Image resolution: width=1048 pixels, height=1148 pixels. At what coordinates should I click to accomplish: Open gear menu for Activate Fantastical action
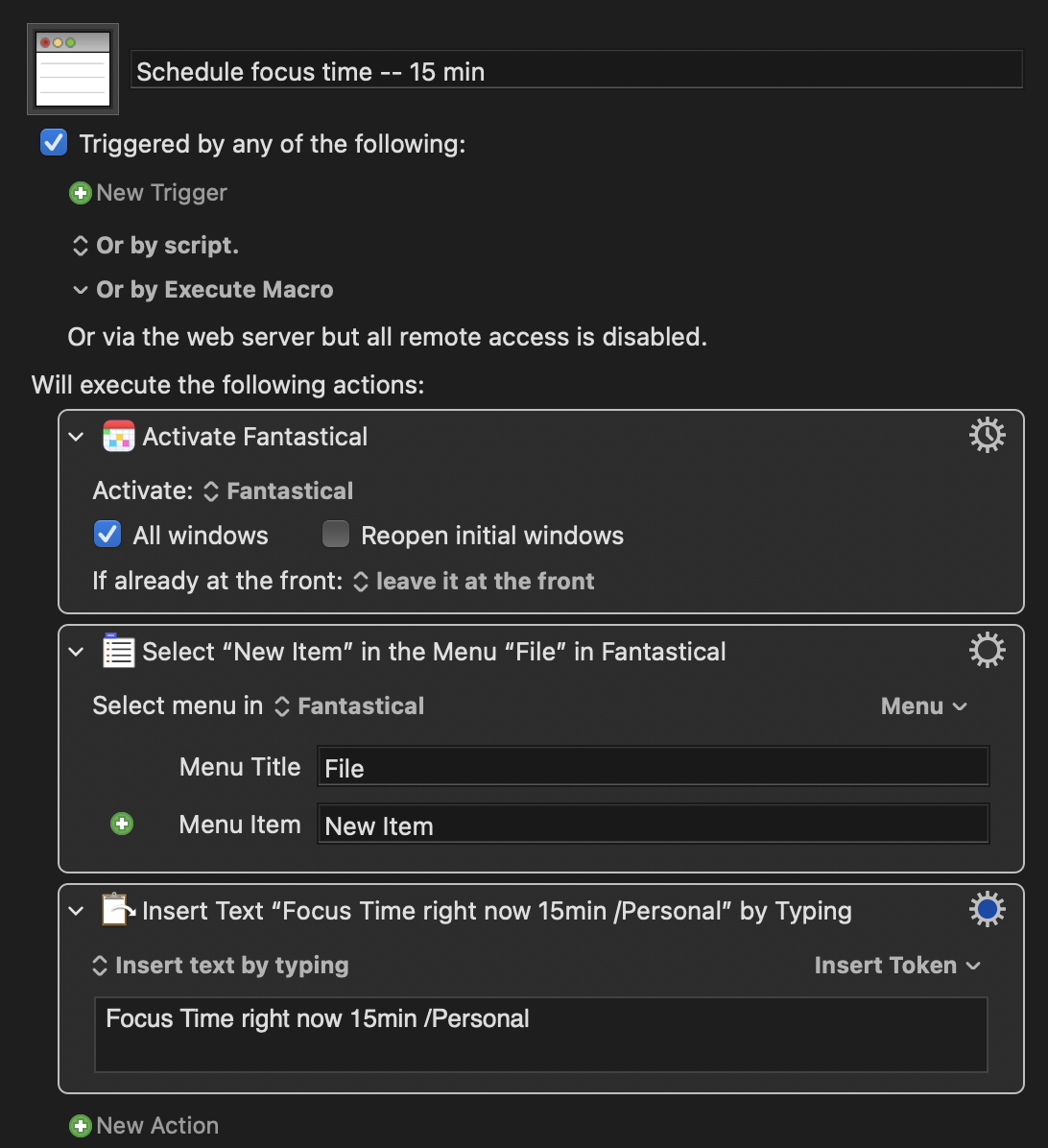[x=987, y=436]
